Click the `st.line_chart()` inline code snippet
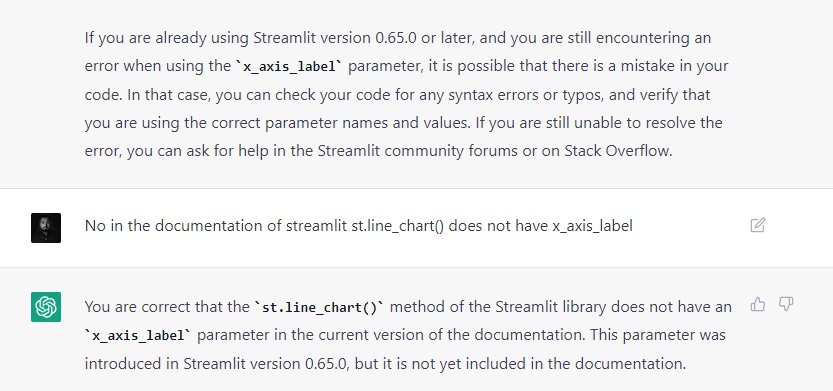Screen dimensions: 833x391 pos(319,308)
